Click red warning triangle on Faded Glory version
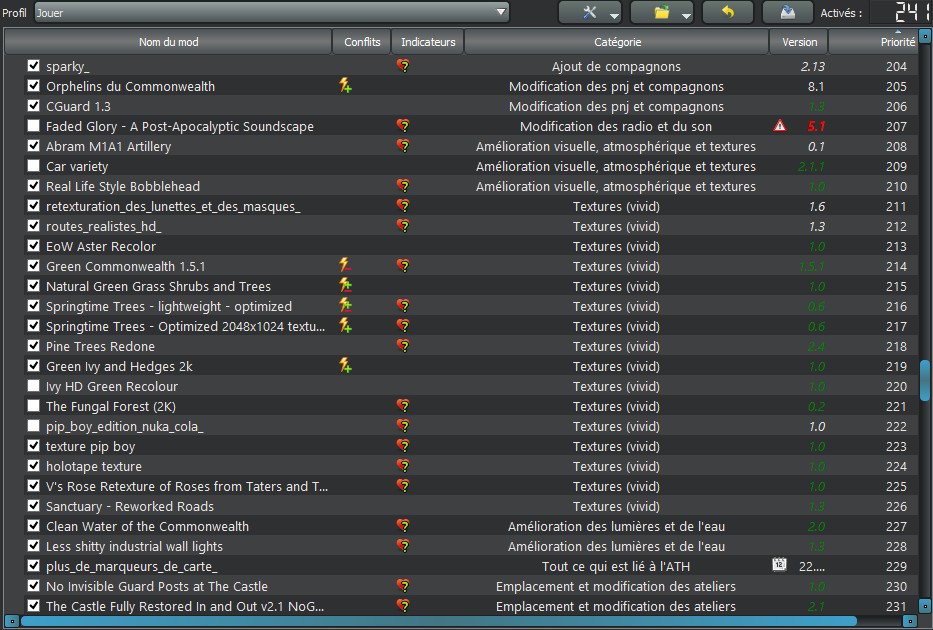 coord(779,126)
